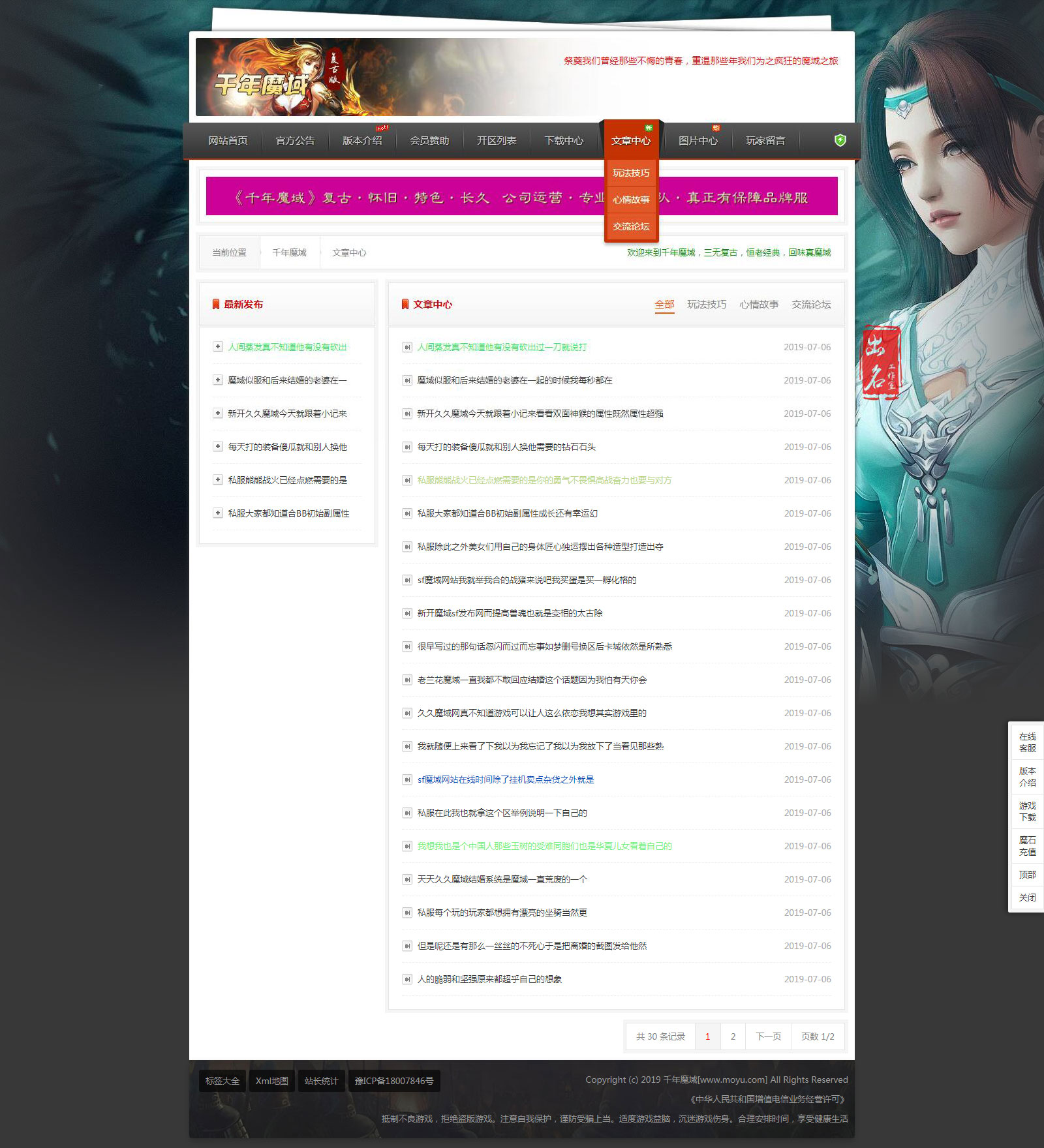Select 玩法技巧 from the dropdown submenu
This screenshot has height=1148, width=1044.
coord(631,173)
